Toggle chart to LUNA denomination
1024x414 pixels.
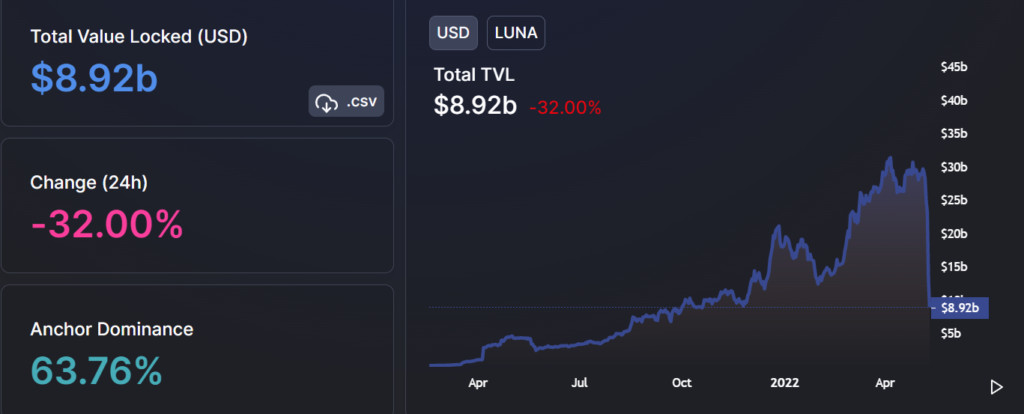(x=516, y=32)
